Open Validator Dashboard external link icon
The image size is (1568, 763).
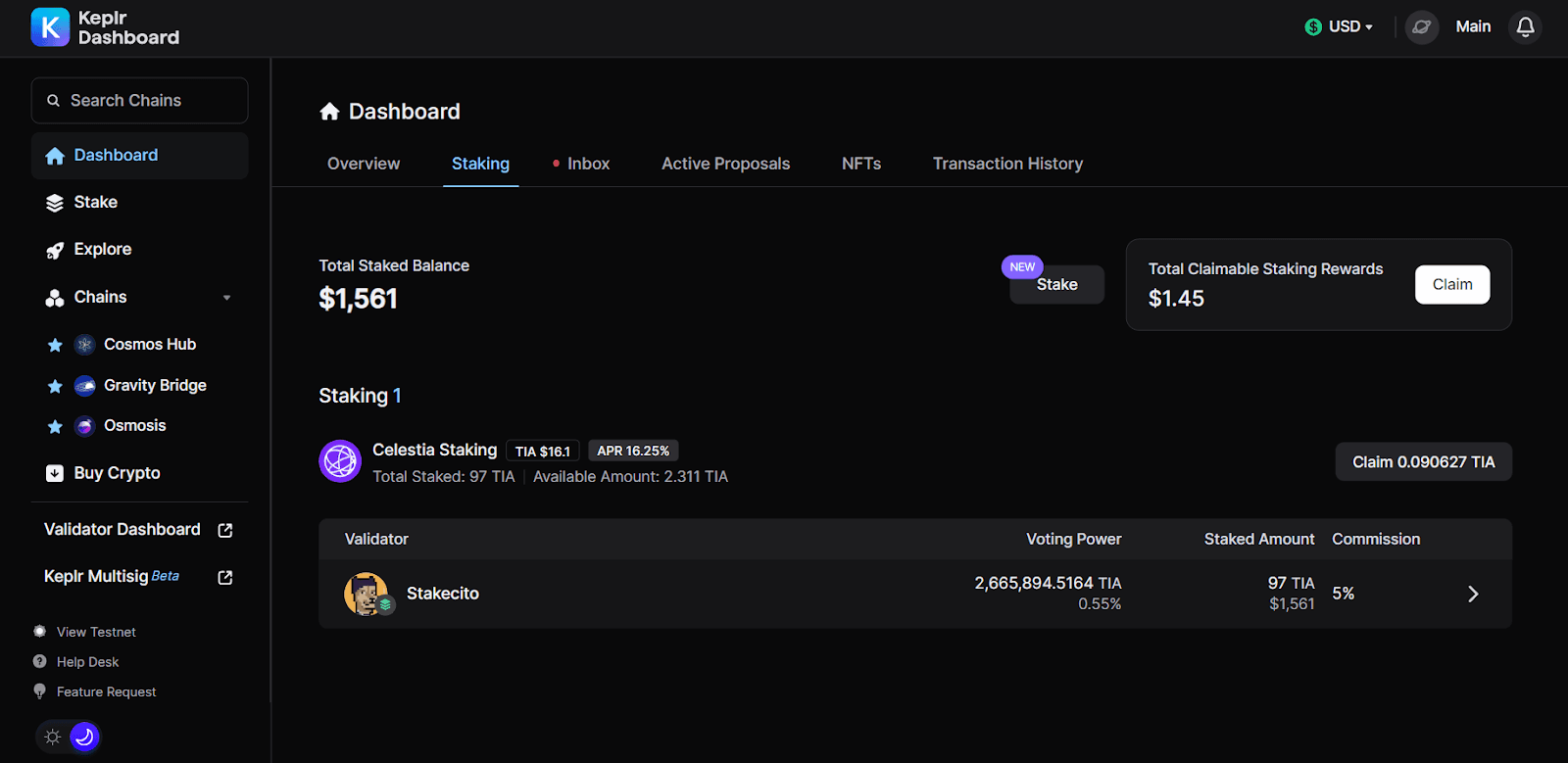pyautogui.click(x=225, y=530)
